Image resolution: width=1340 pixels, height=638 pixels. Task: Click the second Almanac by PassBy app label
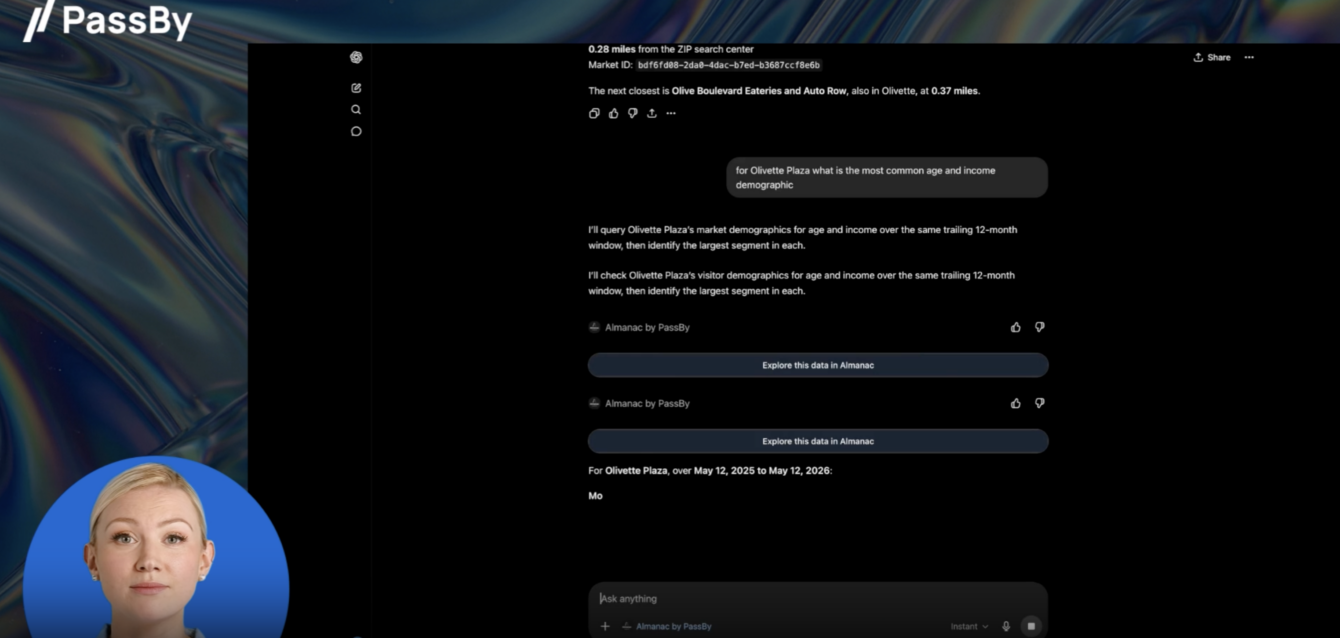tap(639, 403)
